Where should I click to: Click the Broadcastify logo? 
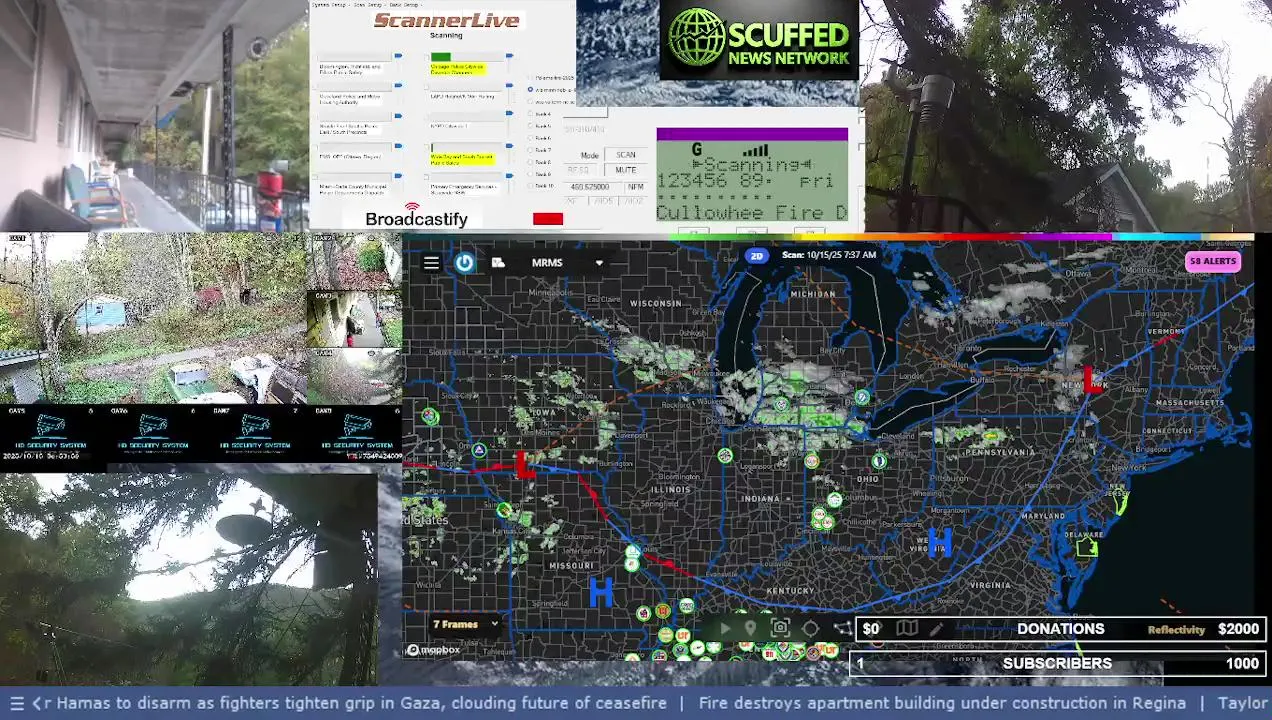pyautogui.click(x=417, y=215)
